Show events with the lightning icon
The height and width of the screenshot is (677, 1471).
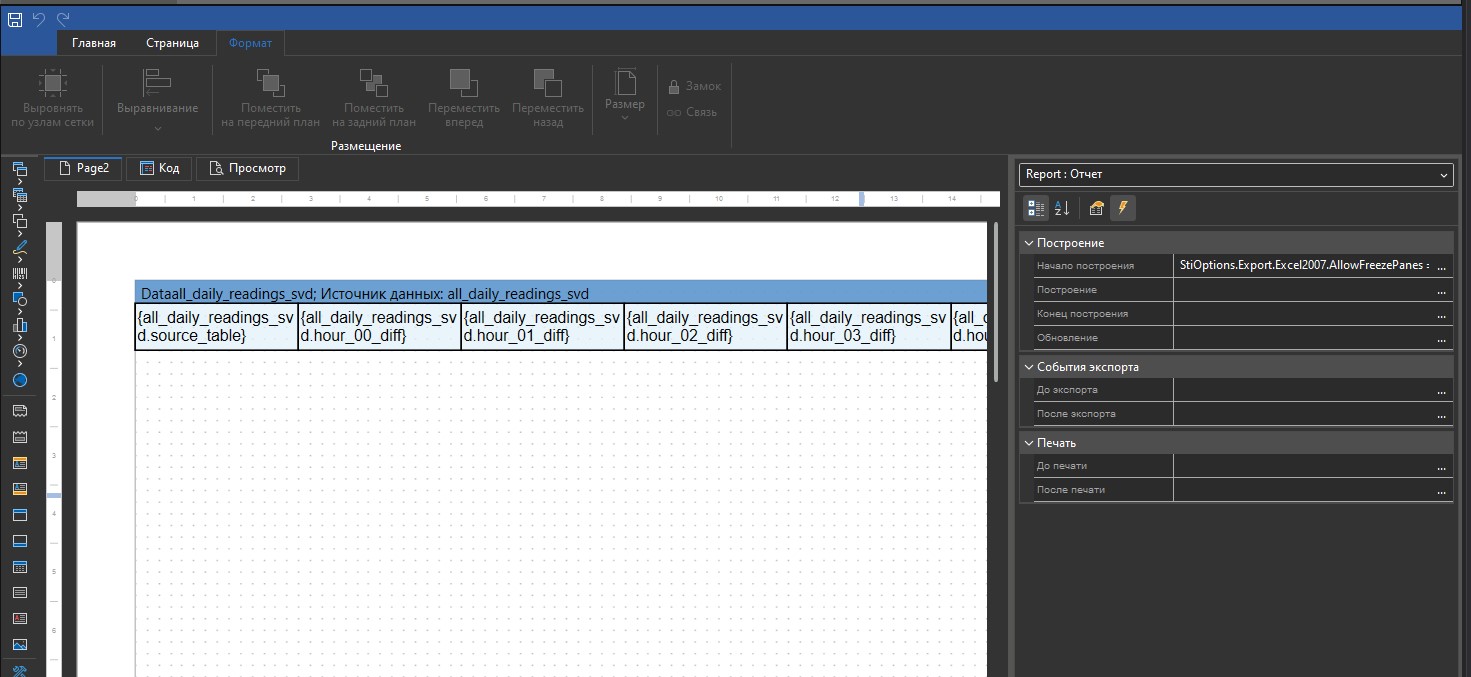click(x=1123, y=208)
